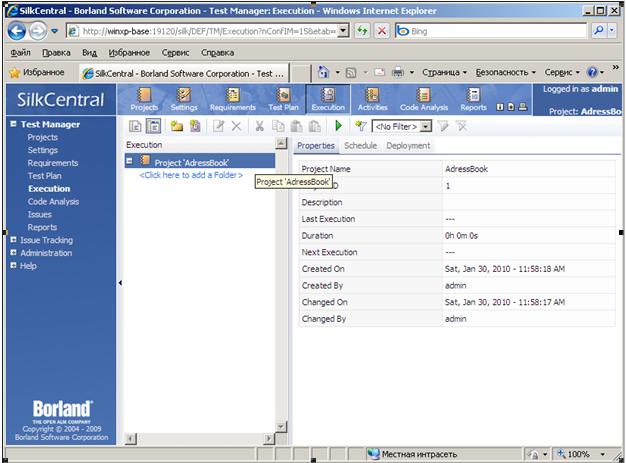626x463 pixels.
Task: Click the IE Print icon
Action: pyautogui.click(x=398, y=72)
